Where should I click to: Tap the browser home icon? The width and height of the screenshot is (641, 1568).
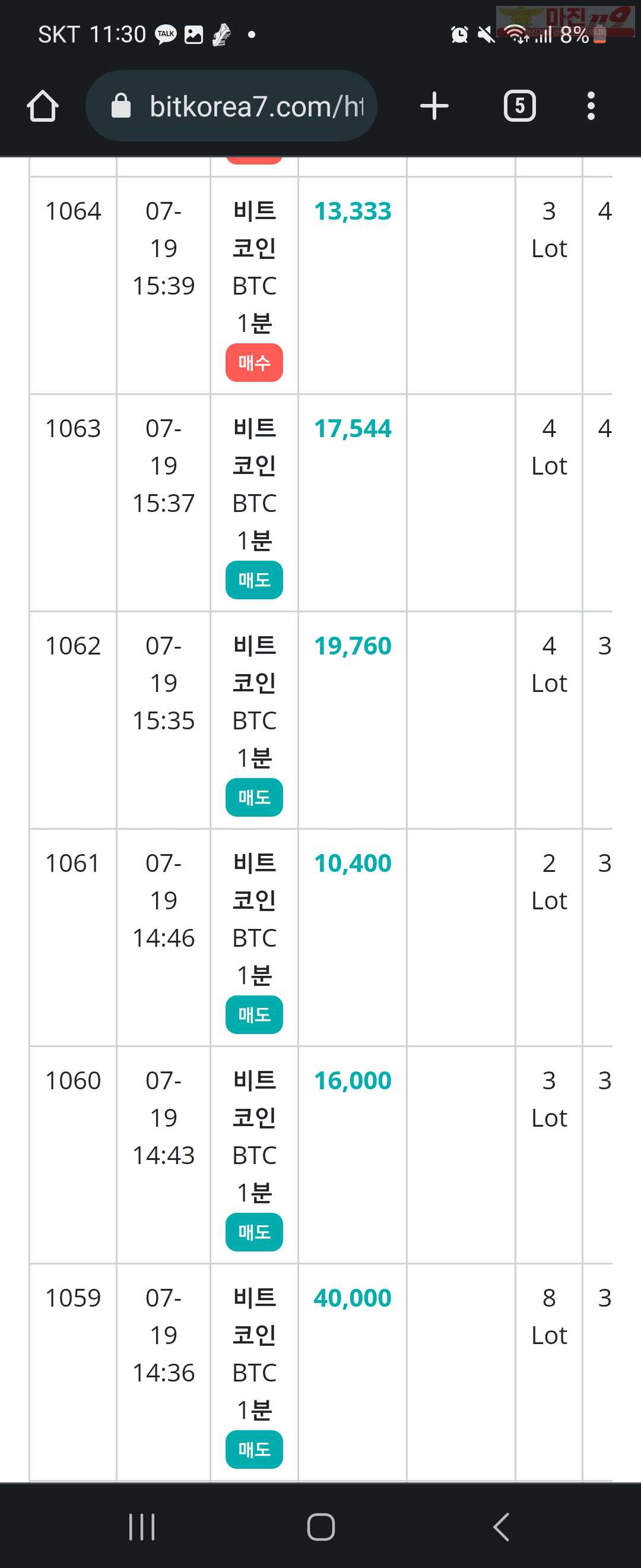coord(43,106)
